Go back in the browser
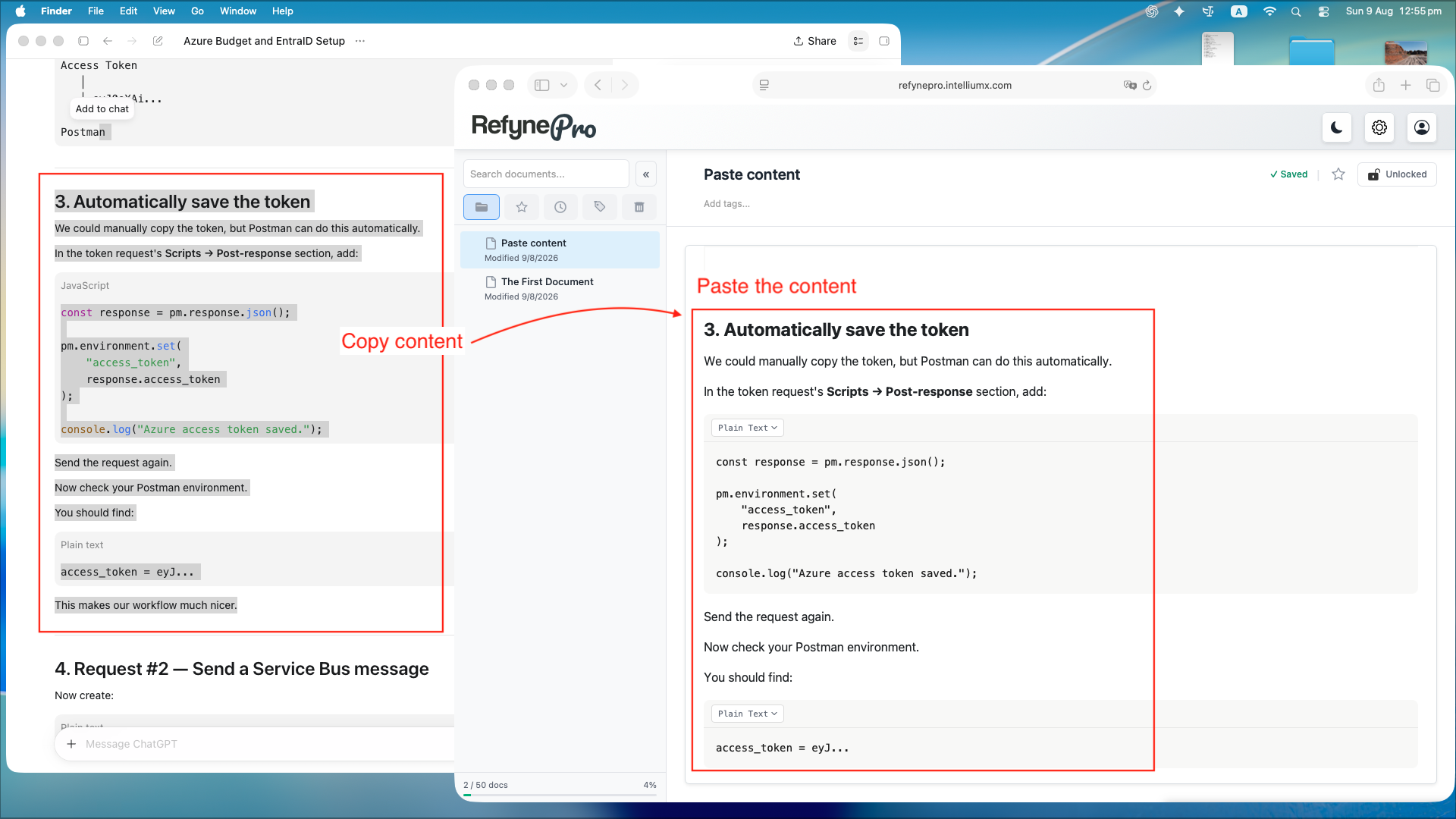The height and width of the screenshot is (819, 1456). [x=598, y=85]
